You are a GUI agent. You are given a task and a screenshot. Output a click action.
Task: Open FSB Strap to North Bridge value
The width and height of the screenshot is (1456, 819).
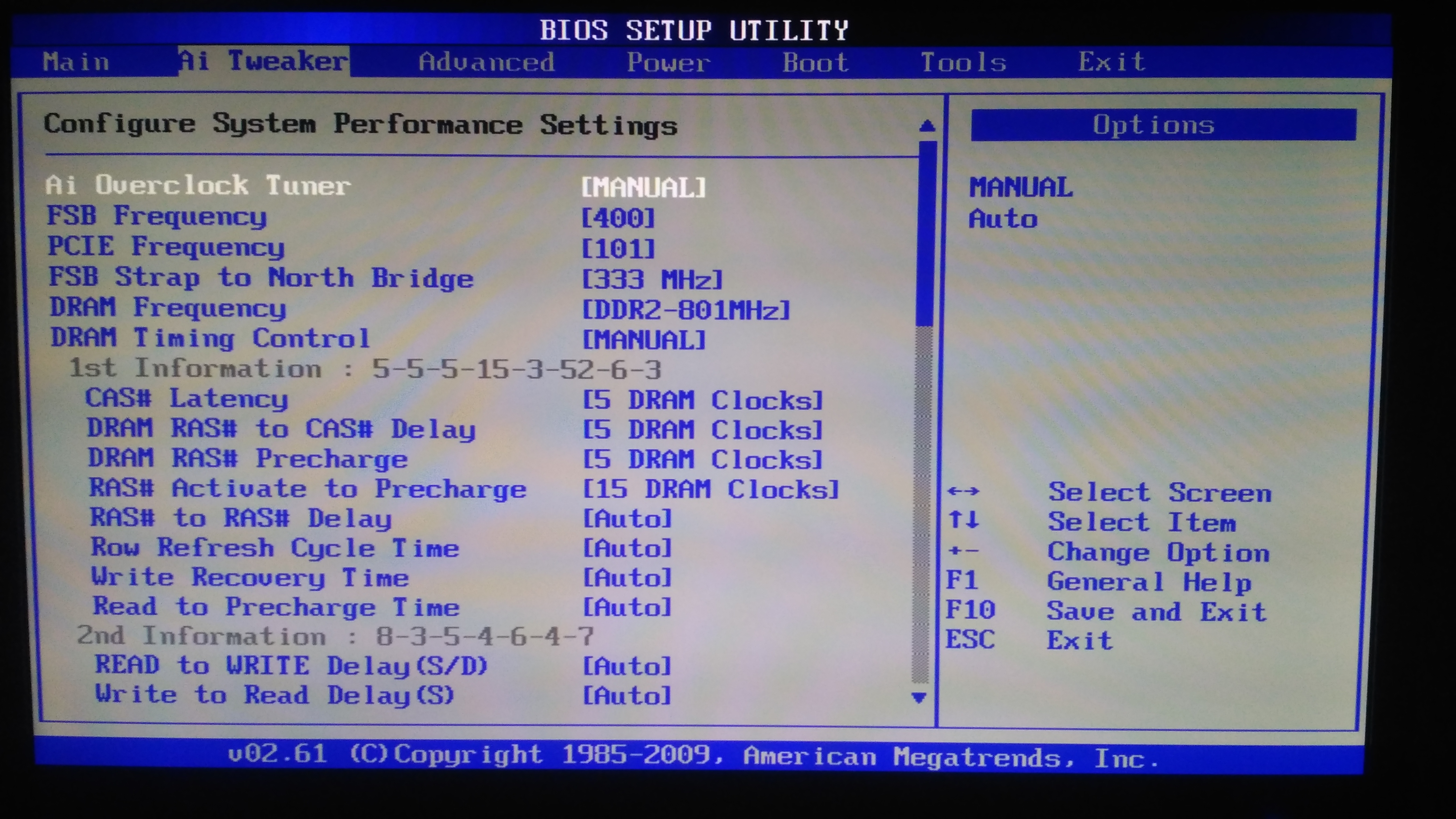[652, 279]
